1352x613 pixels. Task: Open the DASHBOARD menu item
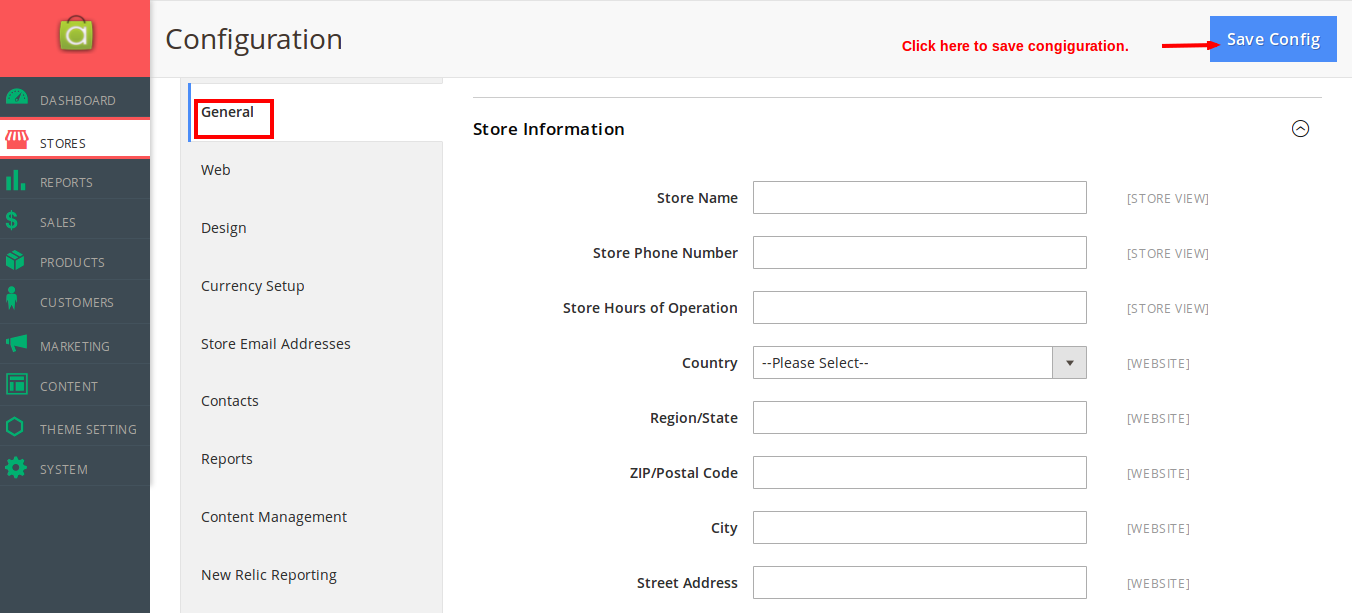tap(75, 99)
